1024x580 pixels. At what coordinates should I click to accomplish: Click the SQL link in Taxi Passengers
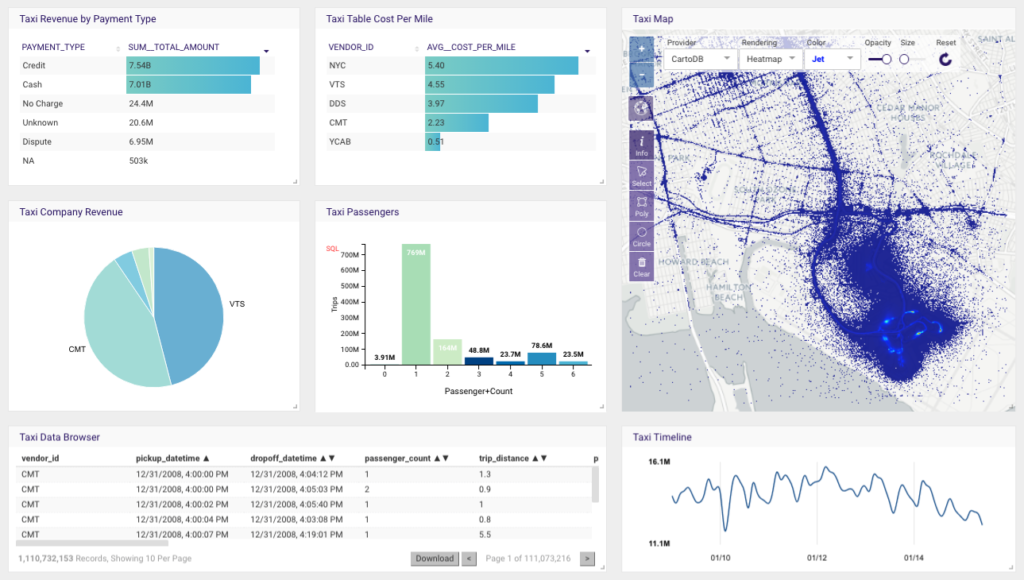point(332,248)
